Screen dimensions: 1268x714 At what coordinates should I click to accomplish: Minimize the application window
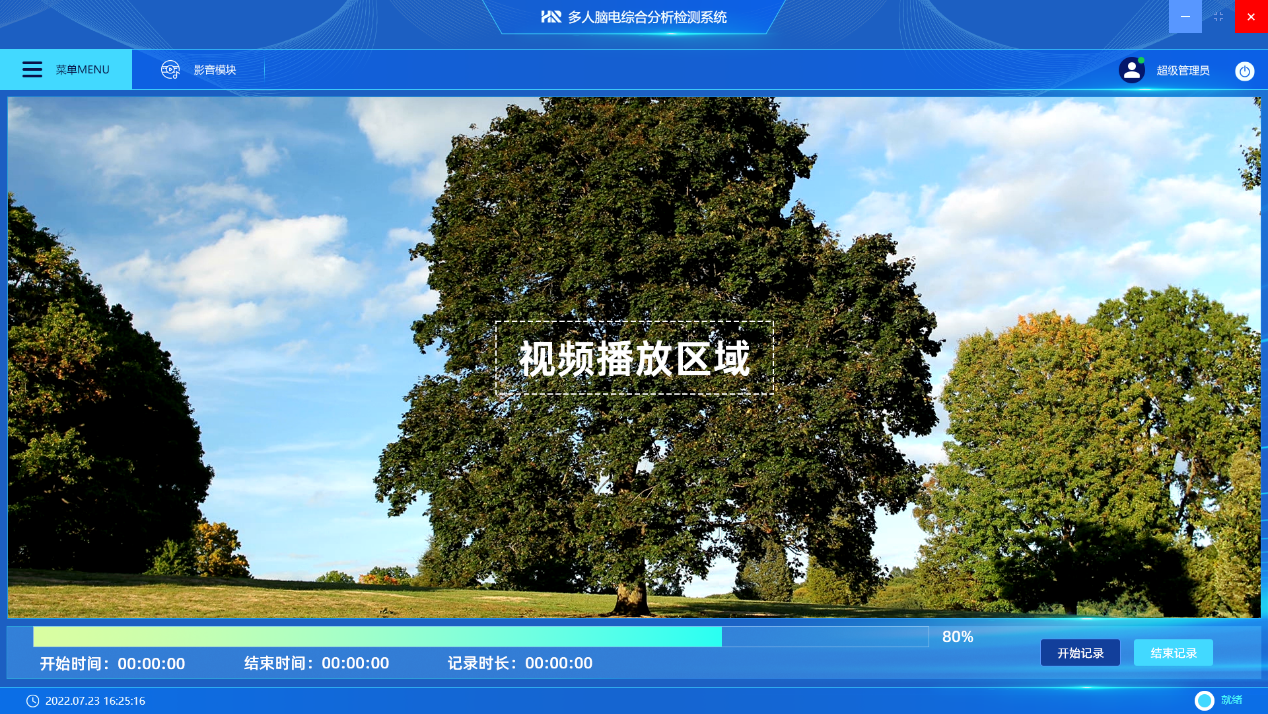1185,16
